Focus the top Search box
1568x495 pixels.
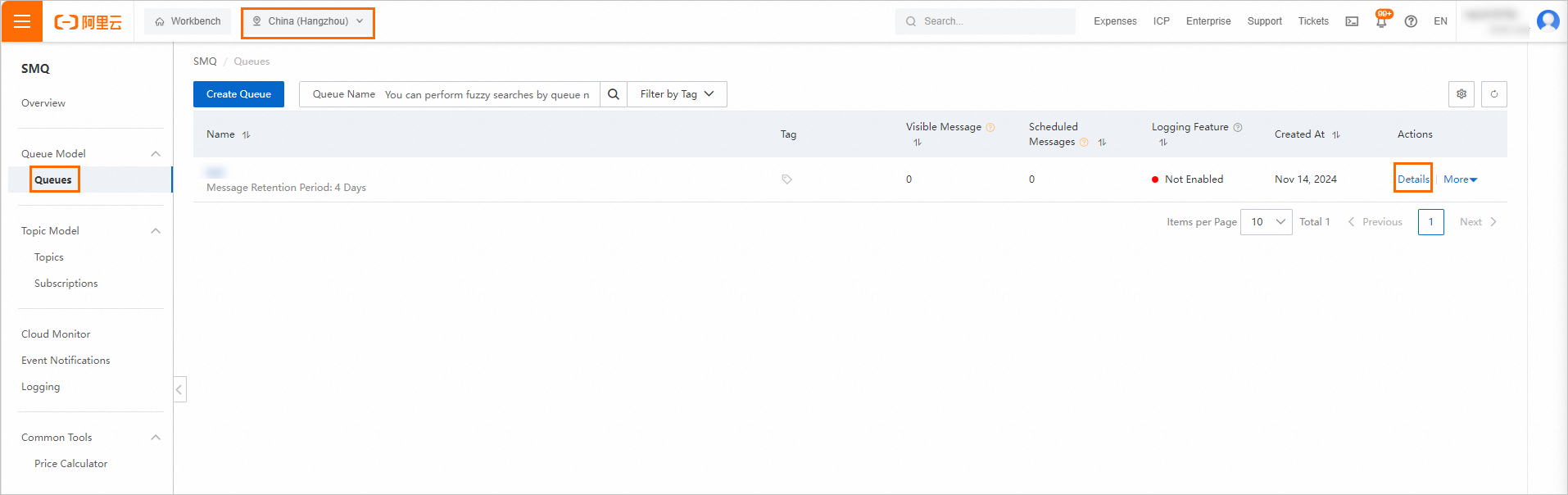click(986, 21)
